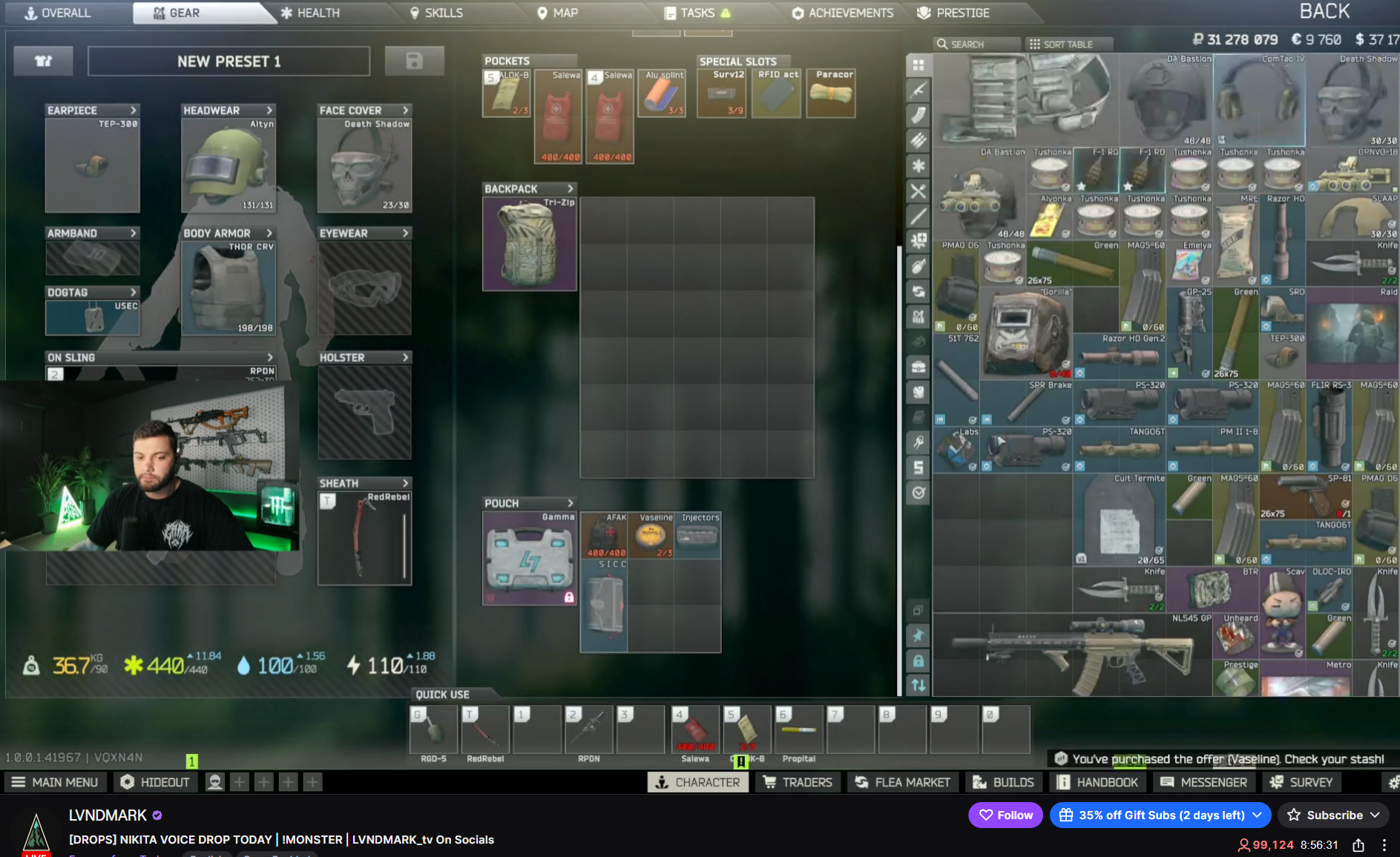Filter stash by the fork and knife icon

tap(918, 191)
